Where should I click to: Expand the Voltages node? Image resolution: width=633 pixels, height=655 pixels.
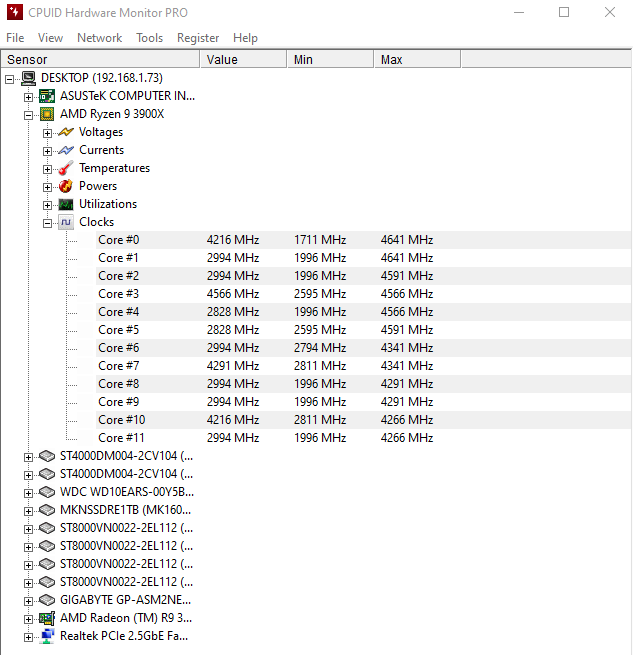(x=47, y=133)
